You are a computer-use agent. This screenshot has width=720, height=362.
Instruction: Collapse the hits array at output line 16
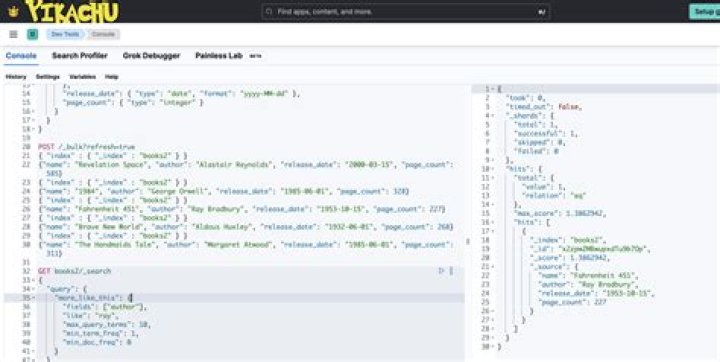[493, 222]
